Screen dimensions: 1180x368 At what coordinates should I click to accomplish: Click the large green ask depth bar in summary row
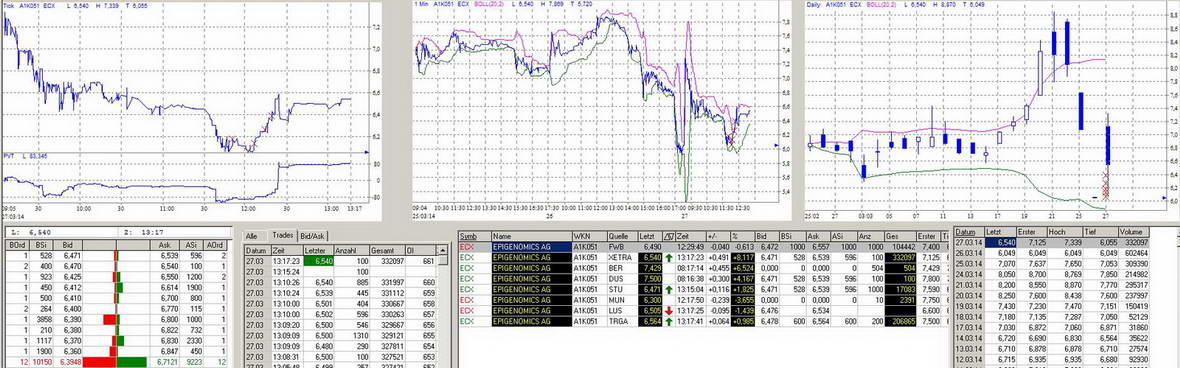tap(132, 362)
